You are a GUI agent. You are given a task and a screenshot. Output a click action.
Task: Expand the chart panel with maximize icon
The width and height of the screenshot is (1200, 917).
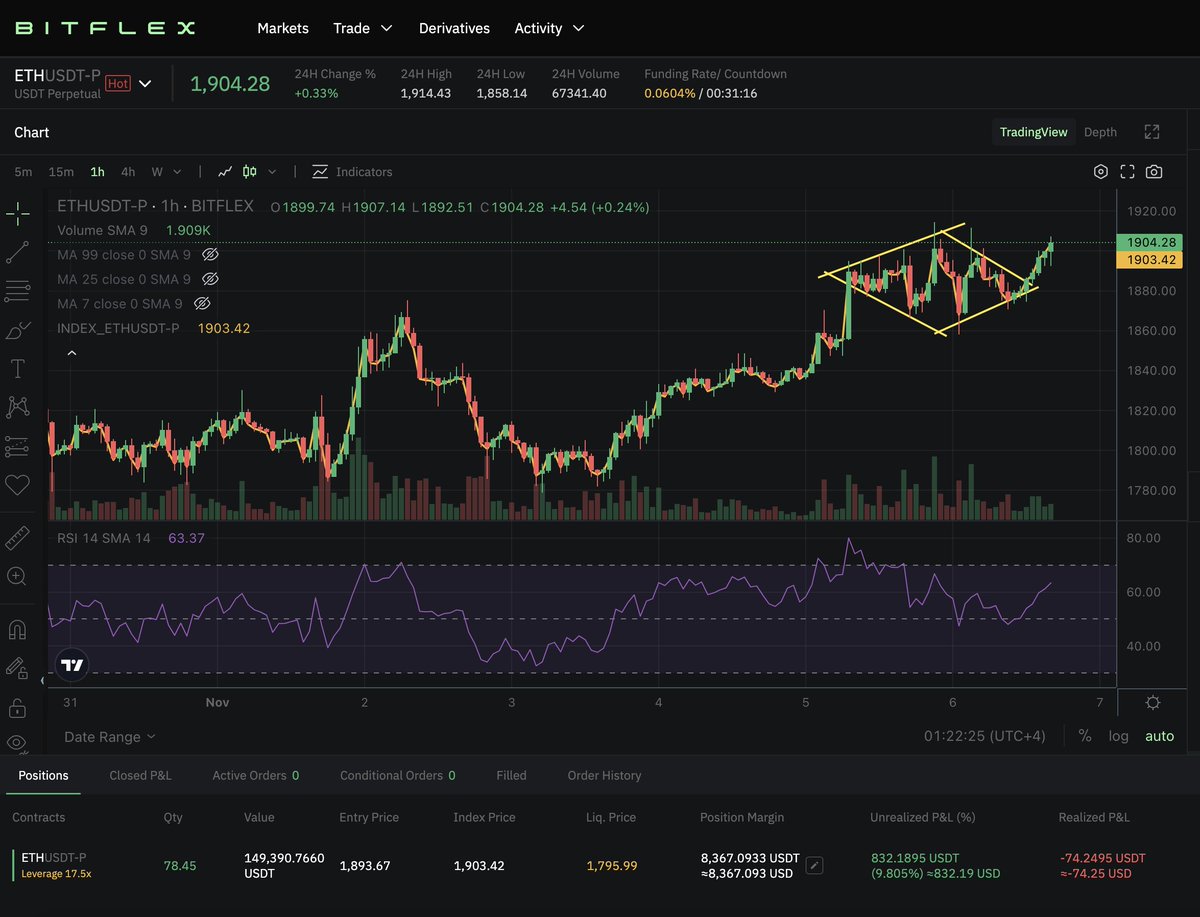click(x=1152, y=132)
